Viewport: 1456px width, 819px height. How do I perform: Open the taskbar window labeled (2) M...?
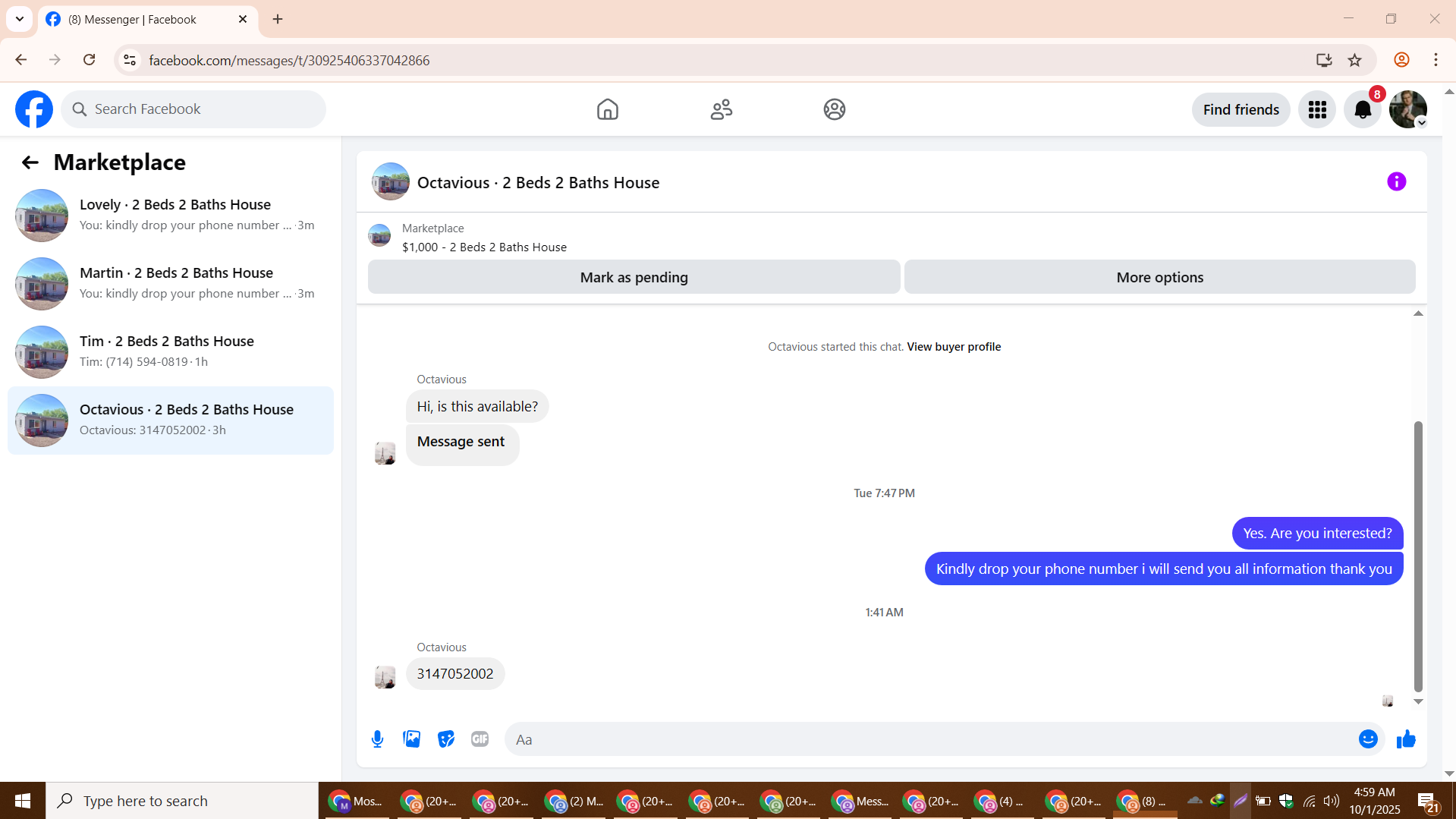[x=574, y=801]
